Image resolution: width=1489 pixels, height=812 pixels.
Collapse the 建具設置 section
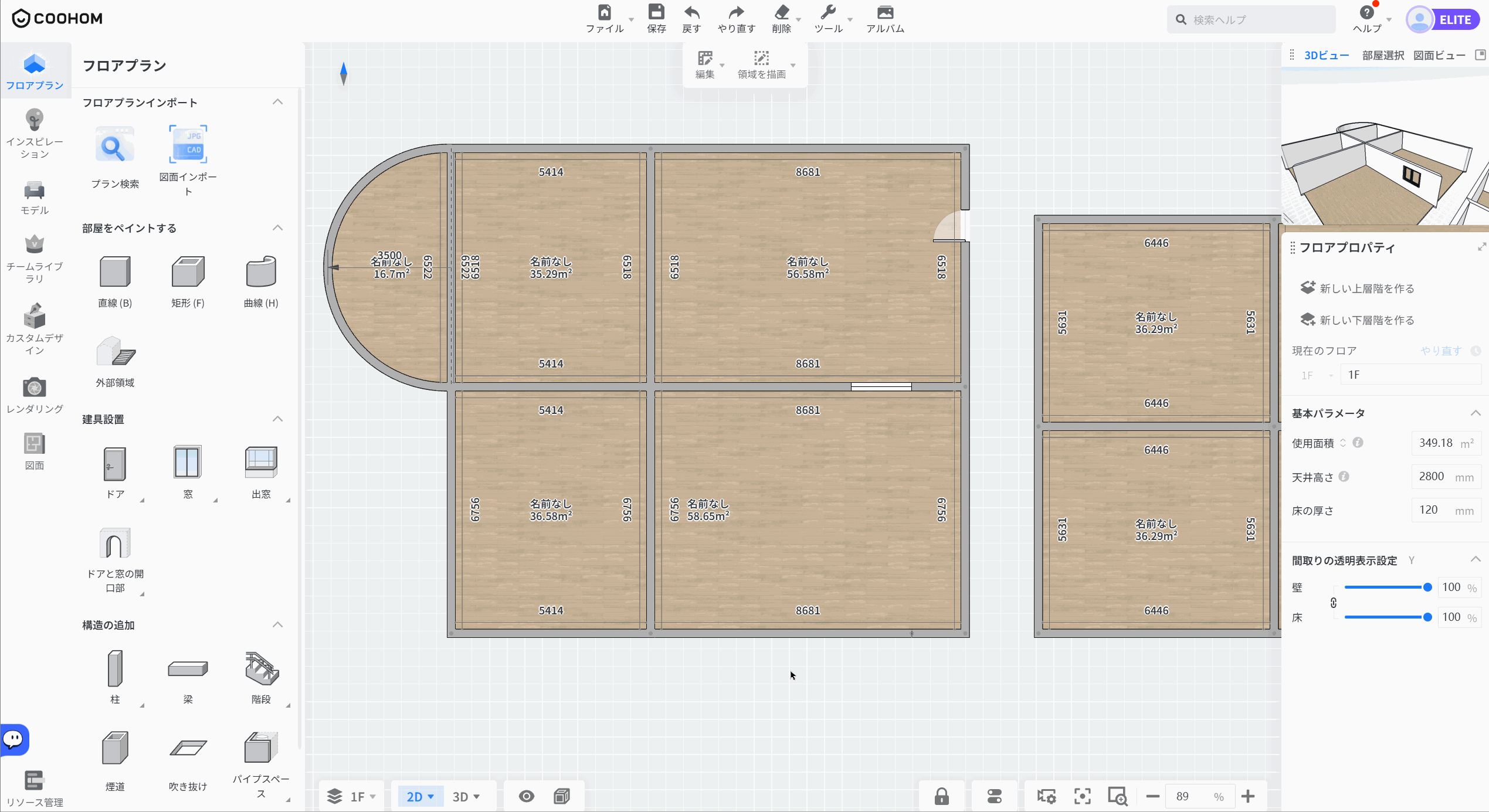[278, 419]
